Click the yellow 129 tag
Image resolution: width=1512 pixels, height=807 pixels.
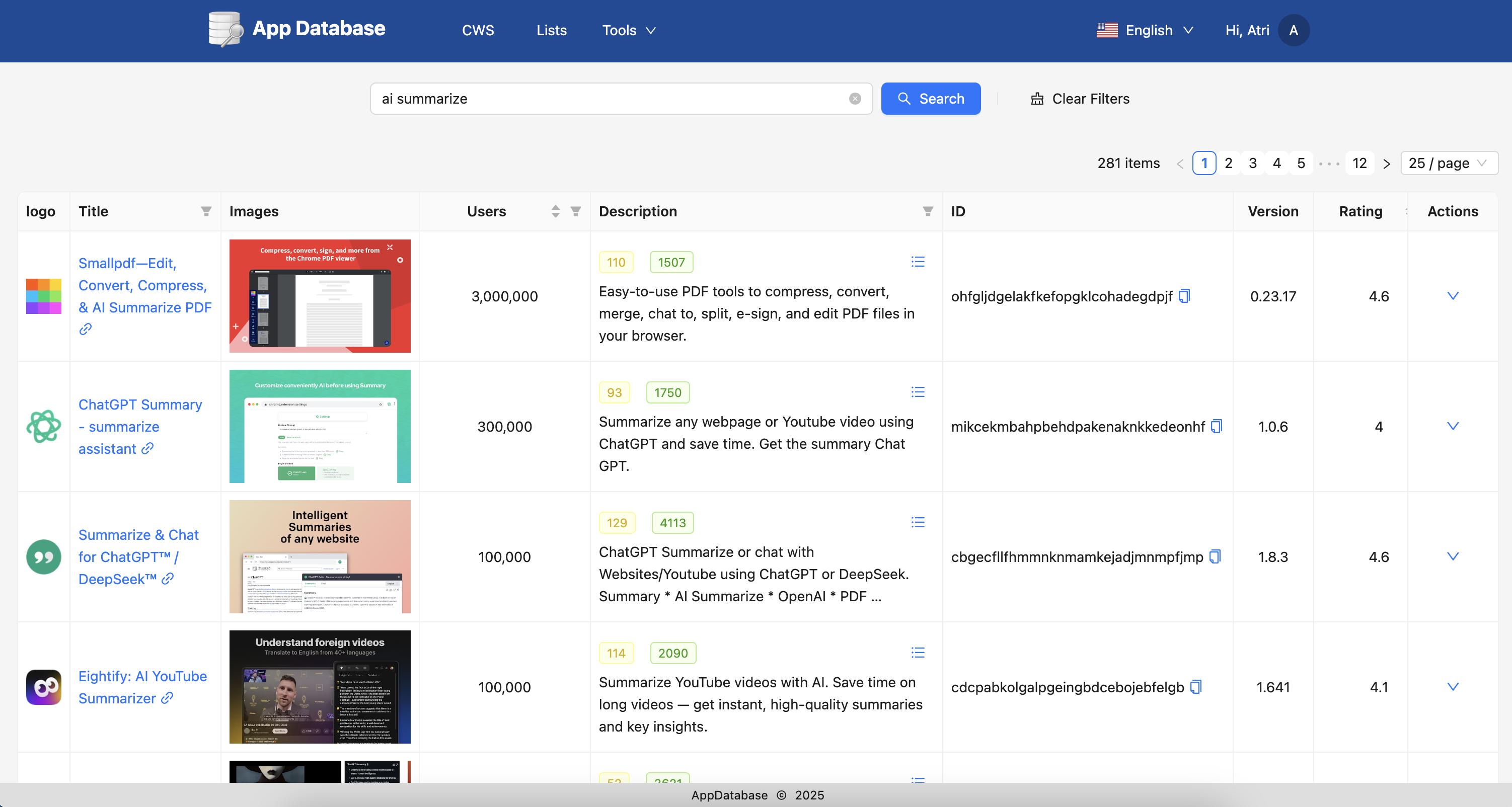[617, 523]
